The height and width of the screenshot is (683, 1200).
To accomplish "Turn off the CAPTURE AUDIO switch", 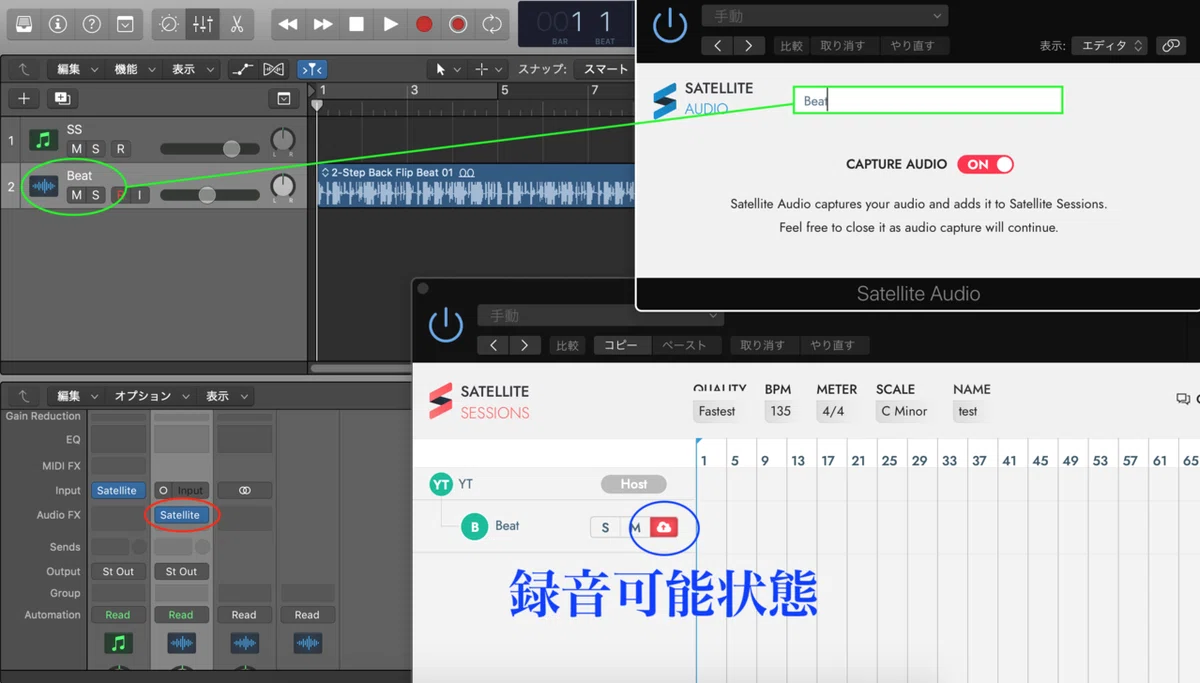I will coord(985,164).
